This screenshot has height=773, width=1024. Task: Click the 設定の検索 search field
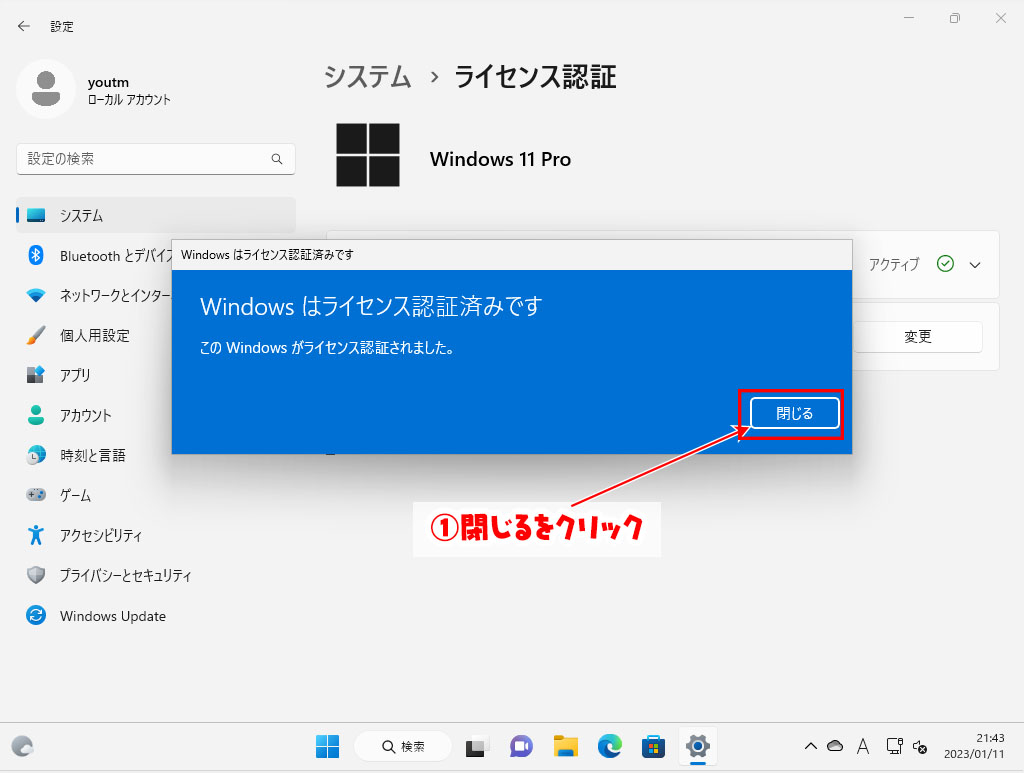pos(155,159)
